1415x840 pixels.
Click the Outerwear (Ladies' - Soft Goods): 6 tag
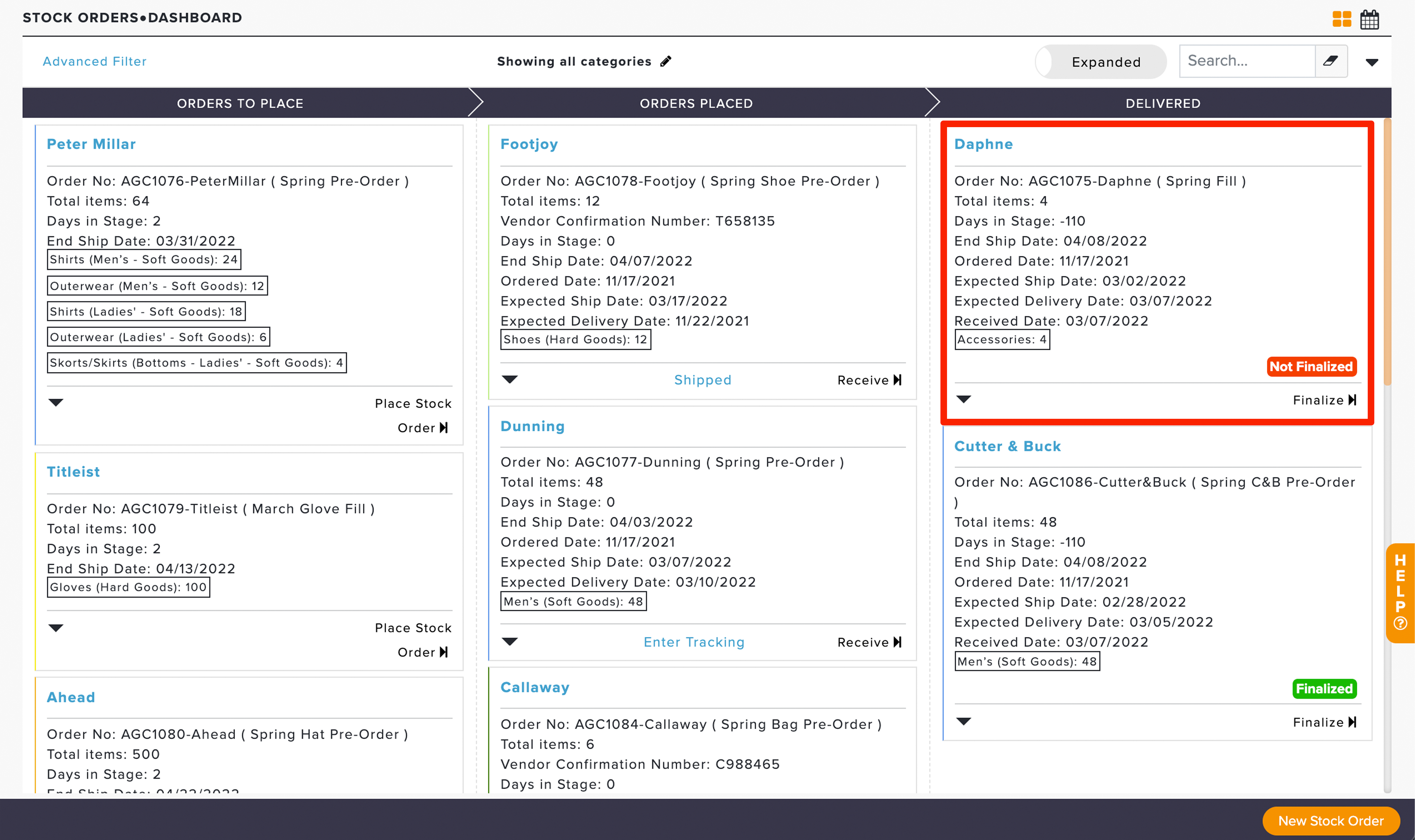(159, 337)
